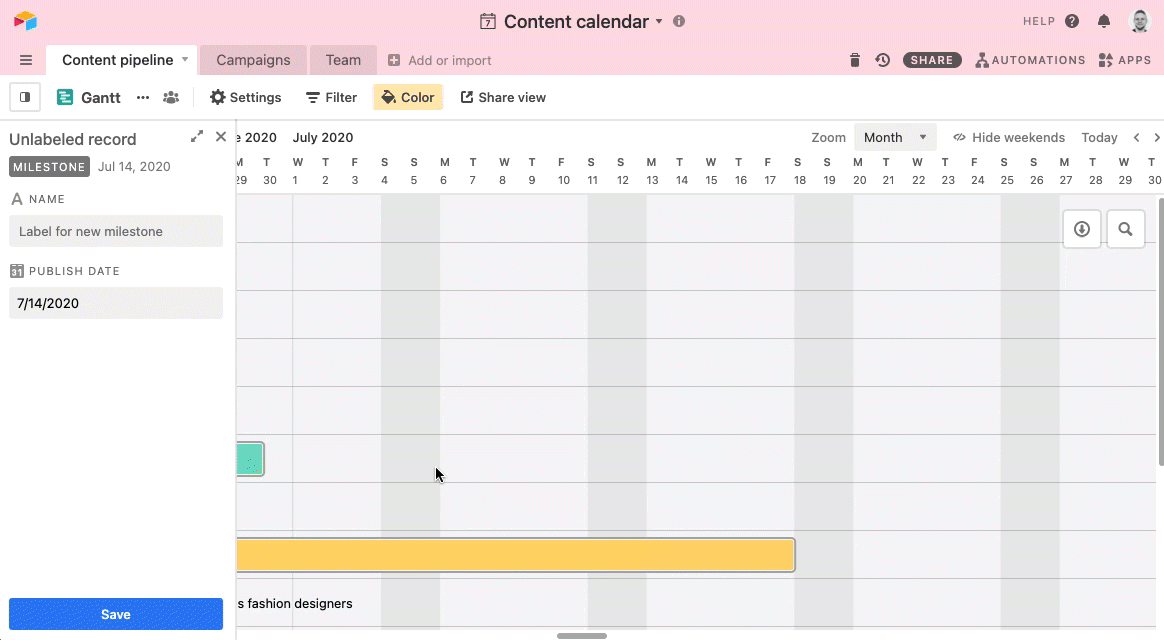Click the Today button
1164x640 pixels.
click(1099, 137)
